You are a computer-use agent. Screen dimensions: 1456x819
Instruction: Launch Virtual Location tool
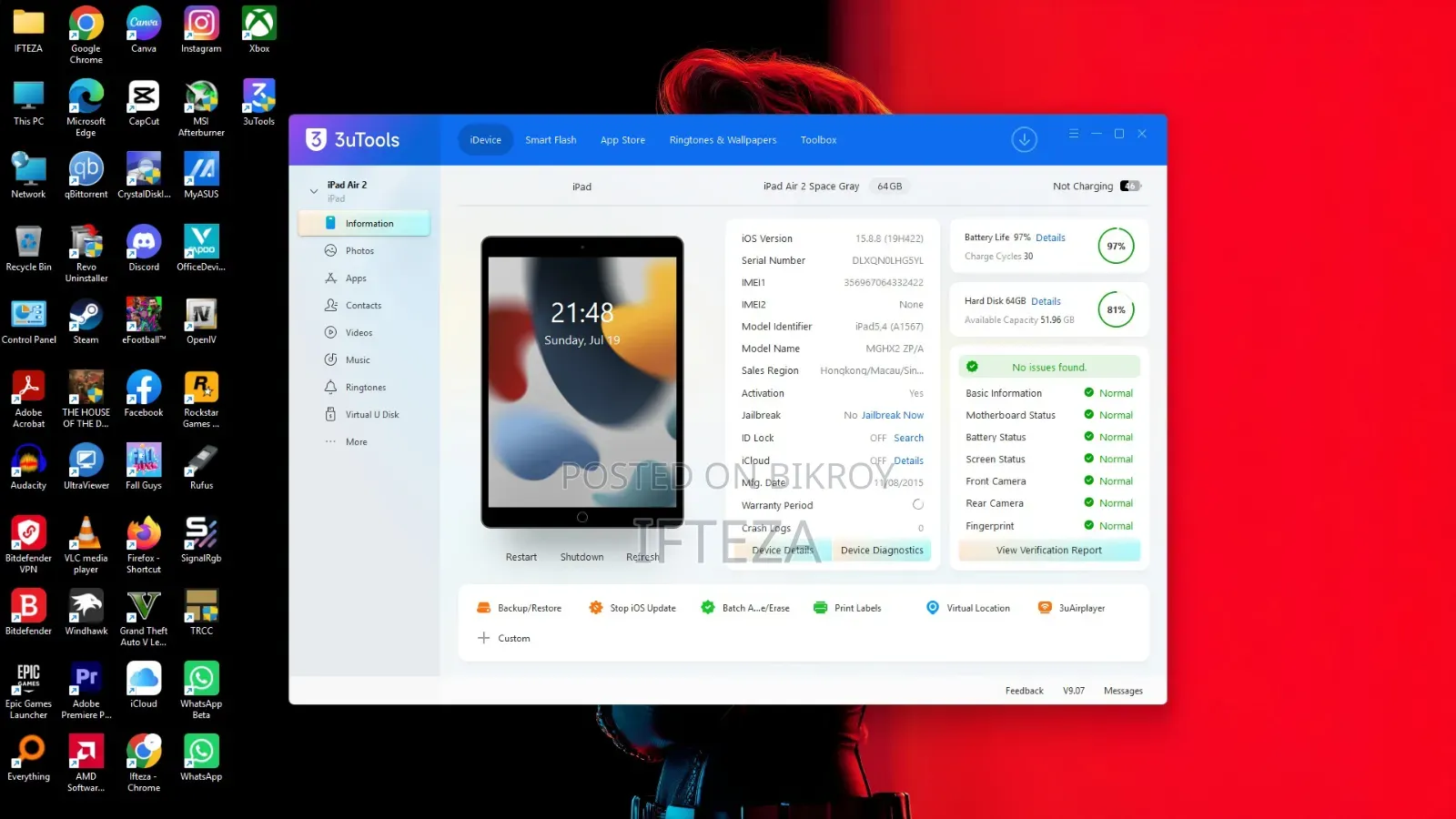pyautogui.click(x=968, y=608)
